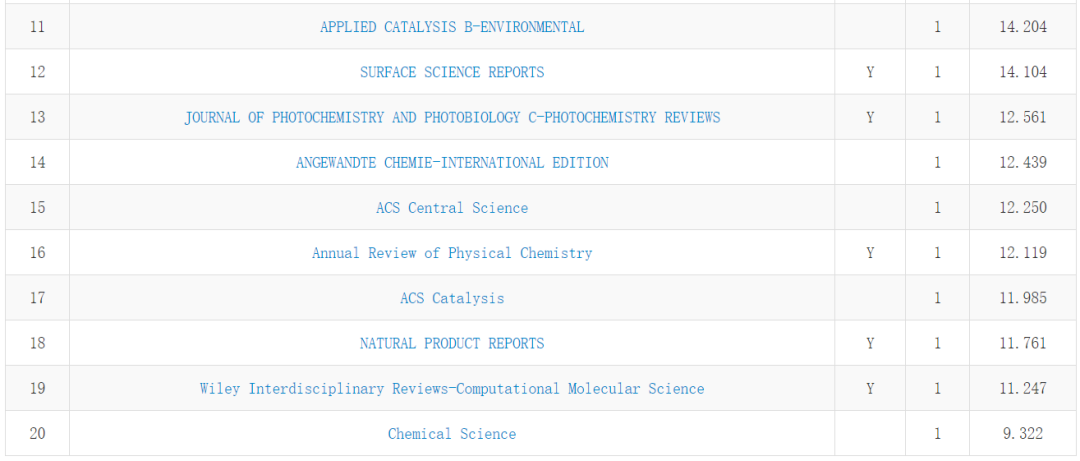1080x461 pixels.
Task: Click the NATURAL PRODUCT REPORTS link
Action: (452, 343)
